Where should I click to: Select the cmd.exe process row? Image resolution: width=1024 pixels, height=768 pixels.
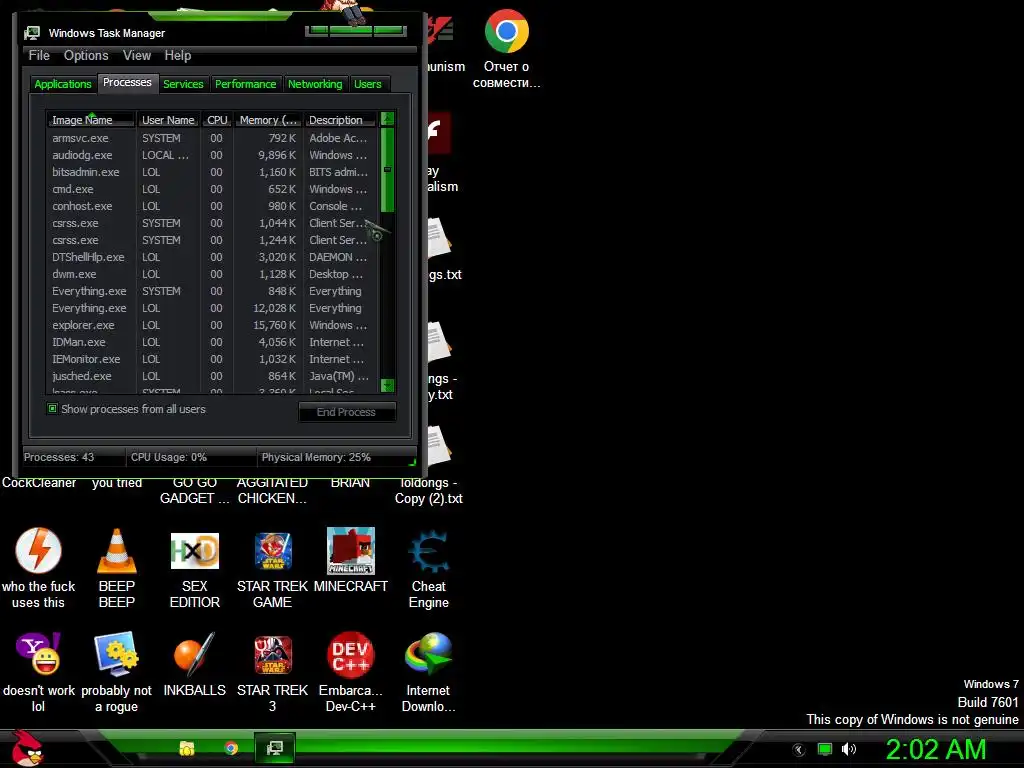click(x=212, y=189)
